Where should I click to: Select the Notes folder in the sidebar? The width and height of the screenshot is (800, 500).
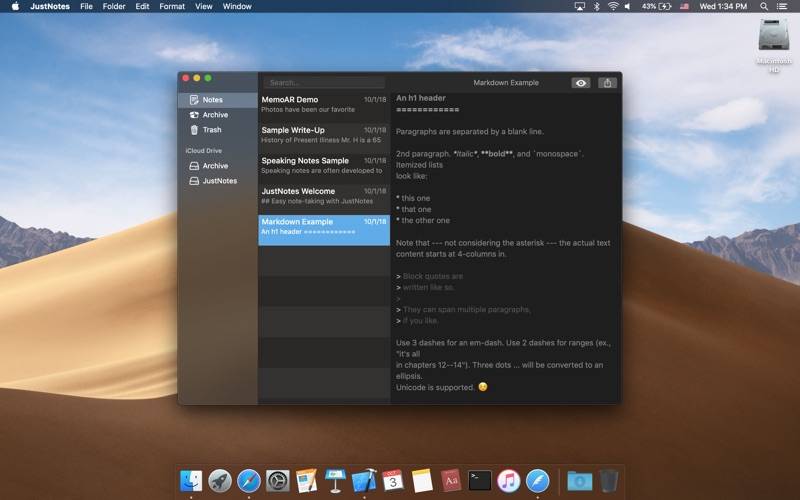click(218, 100)
